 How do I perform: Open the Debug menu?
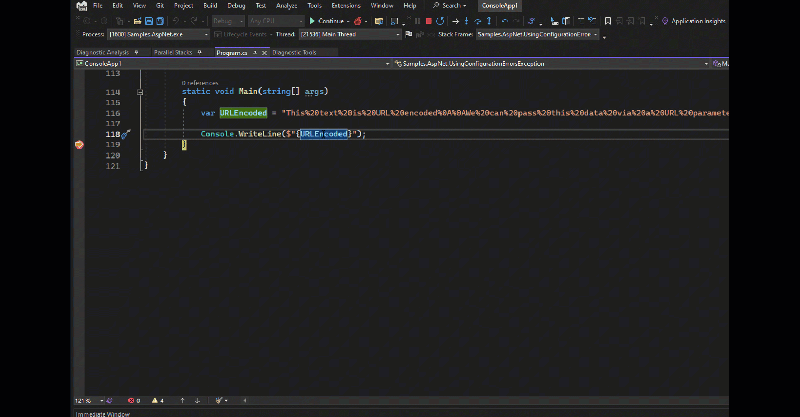pyautogui.click(x=236, y=6)
